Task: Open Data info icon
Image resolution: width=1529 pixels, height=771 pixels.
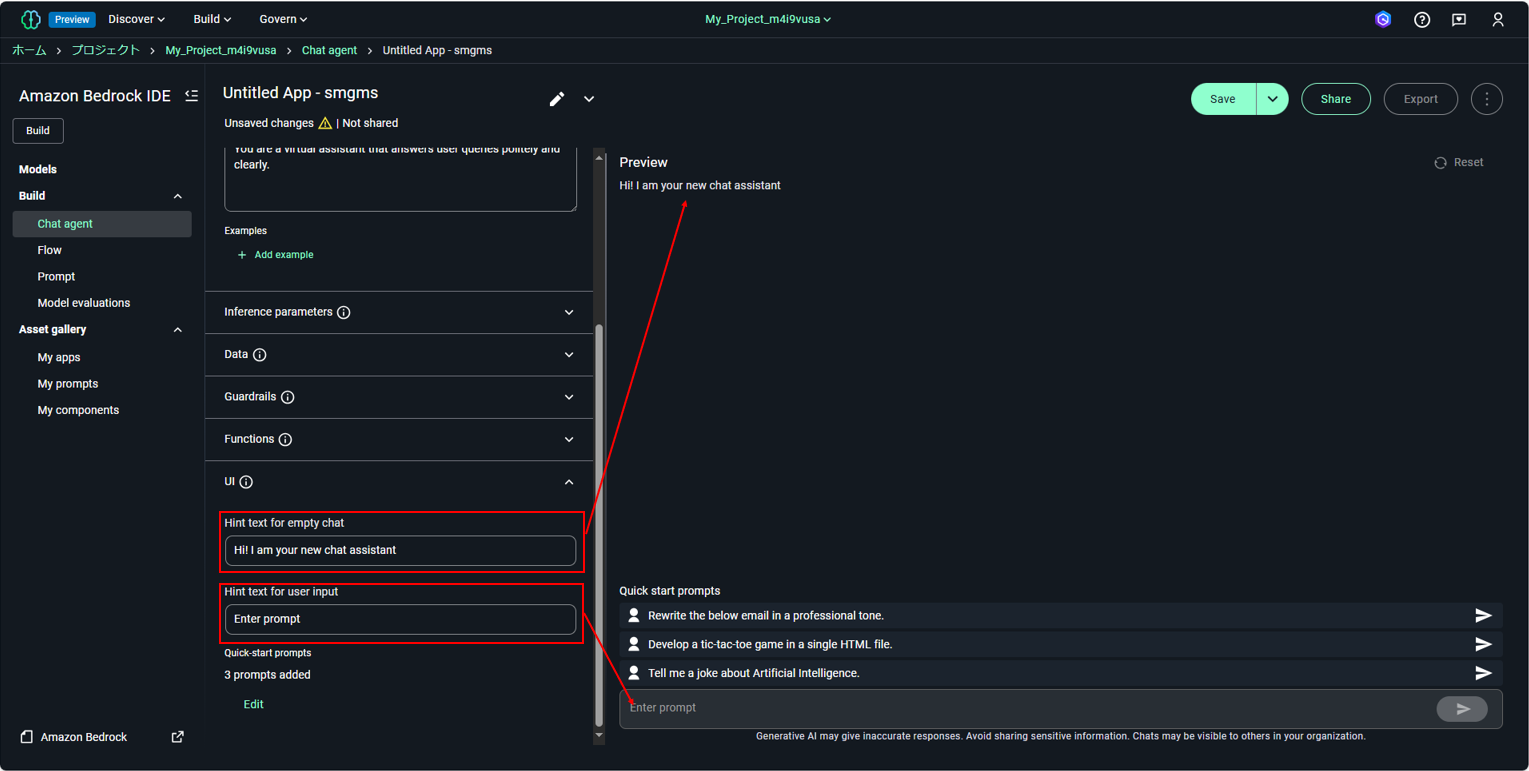Action: pos(260,355)
